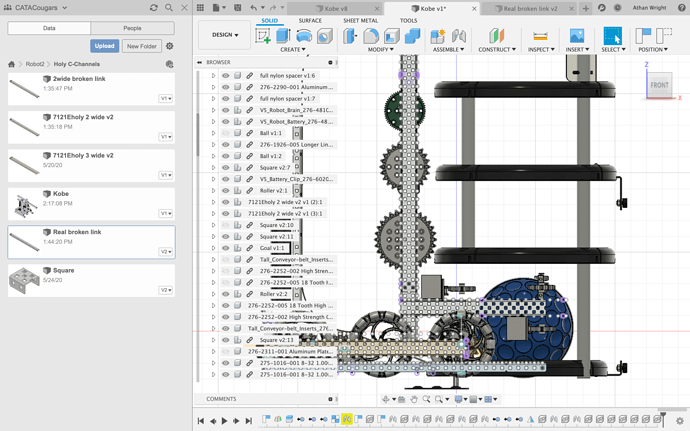
Task: Refresh the data panel
Action: coord(153,8)
